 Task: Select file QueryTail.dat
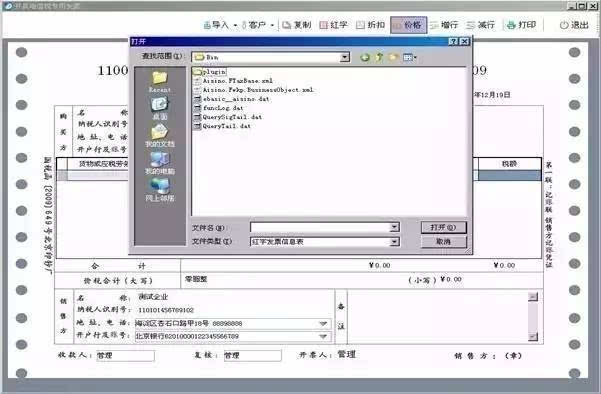click(x=222, y=126)
